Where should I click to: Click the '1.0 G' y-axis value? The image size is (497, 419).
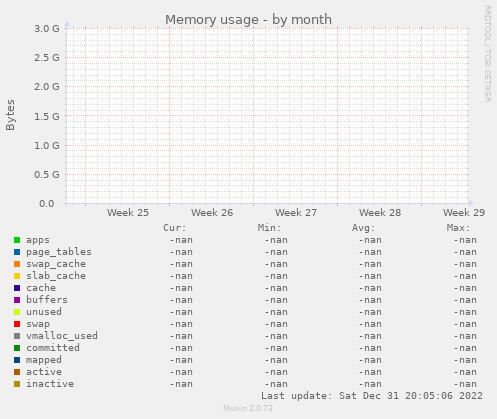pyautogui.click(x=47, y=145)
